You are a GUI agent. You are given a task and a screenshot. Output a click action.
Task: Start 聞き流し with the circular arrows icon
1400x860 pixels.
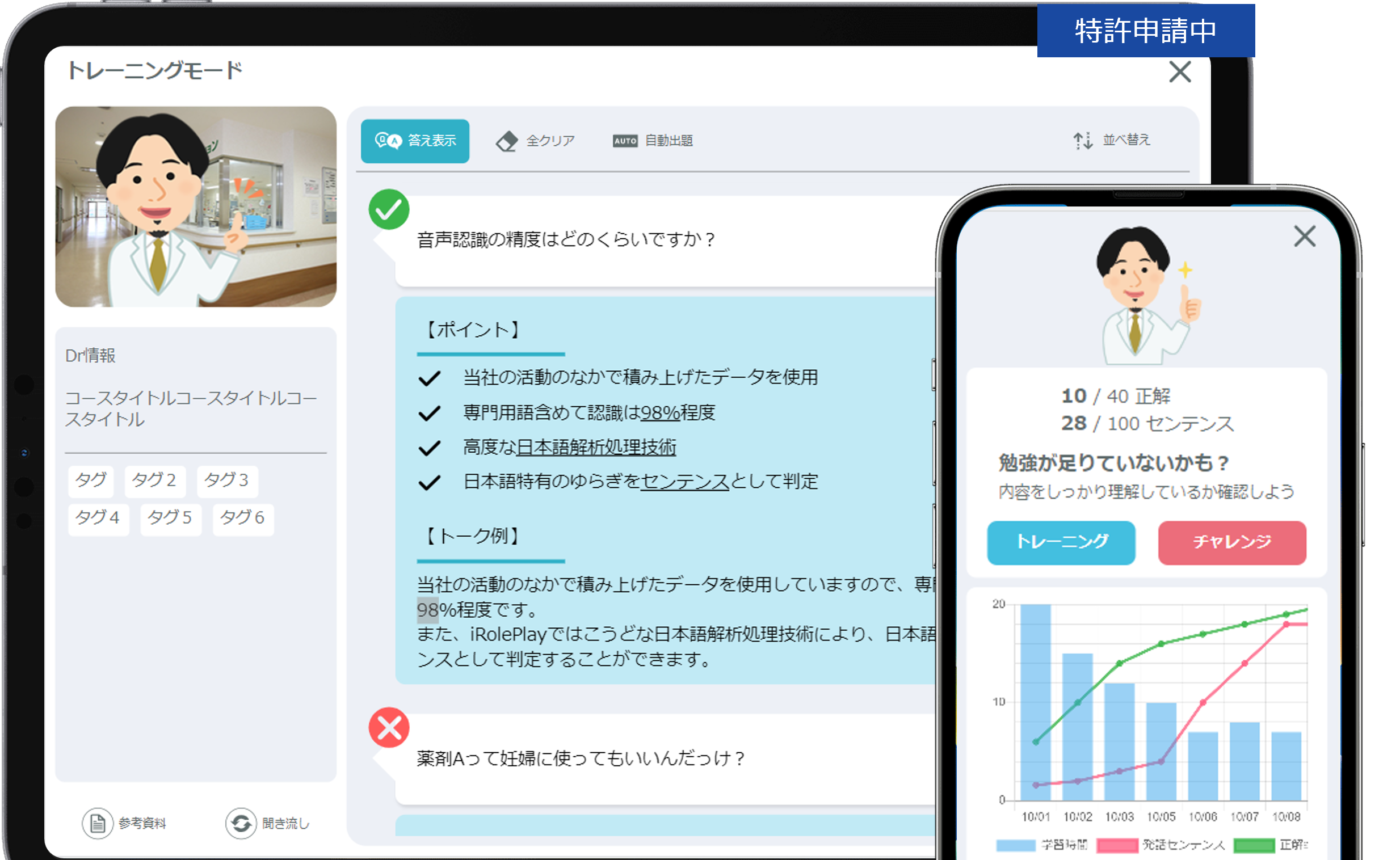pyautogui.click(x=241, y=823)
